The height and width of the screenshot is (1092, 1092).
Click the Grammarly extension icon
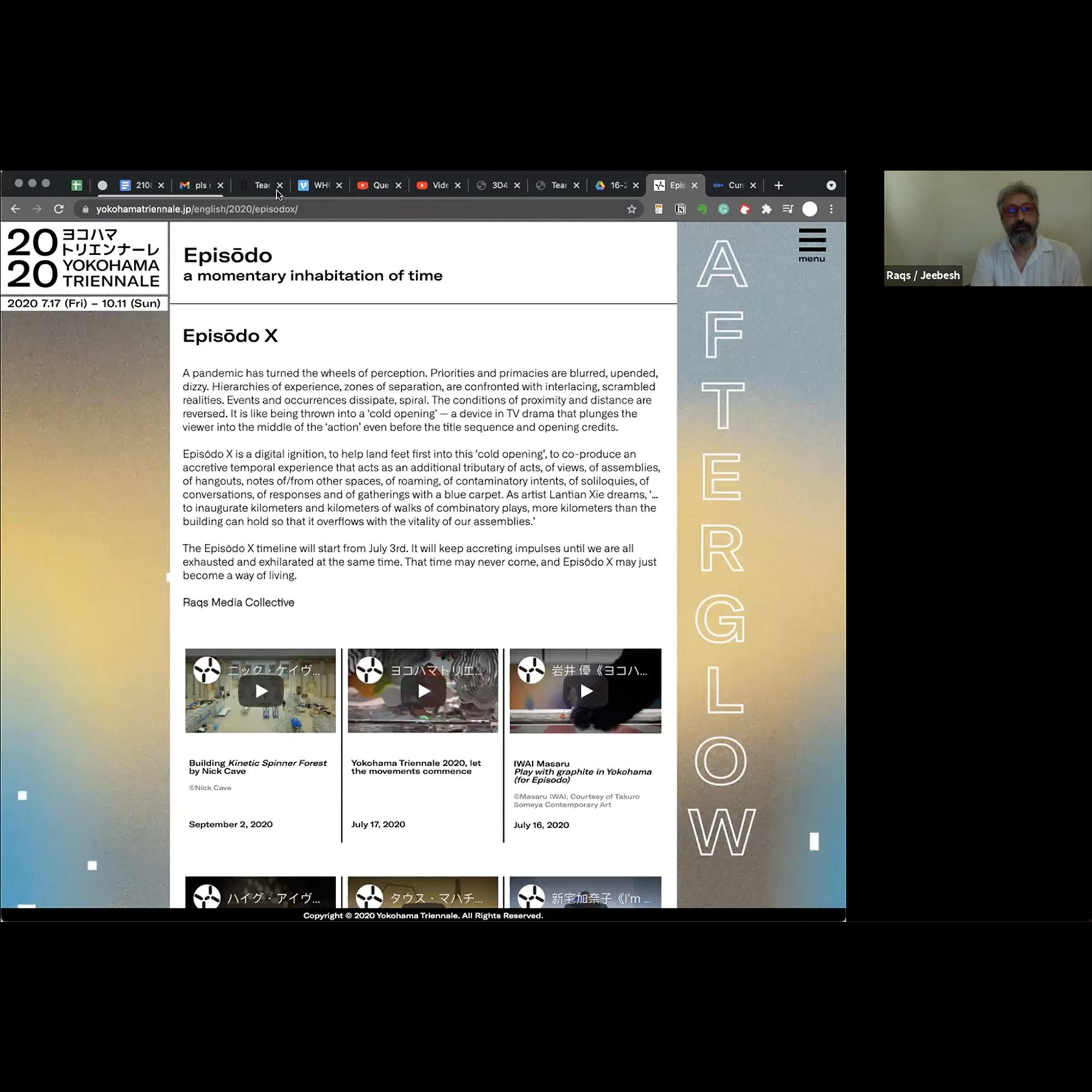coord(723,209)
